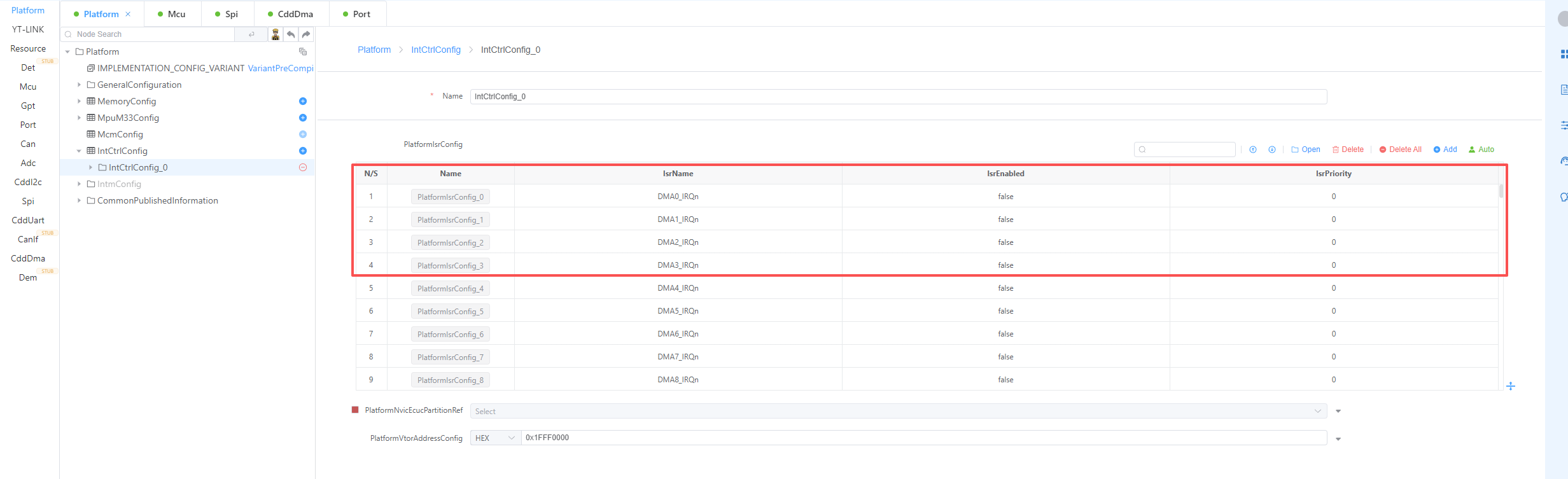Collapse the Platform root tree node
Screen dimensions: 1568x479
(67, 52)
